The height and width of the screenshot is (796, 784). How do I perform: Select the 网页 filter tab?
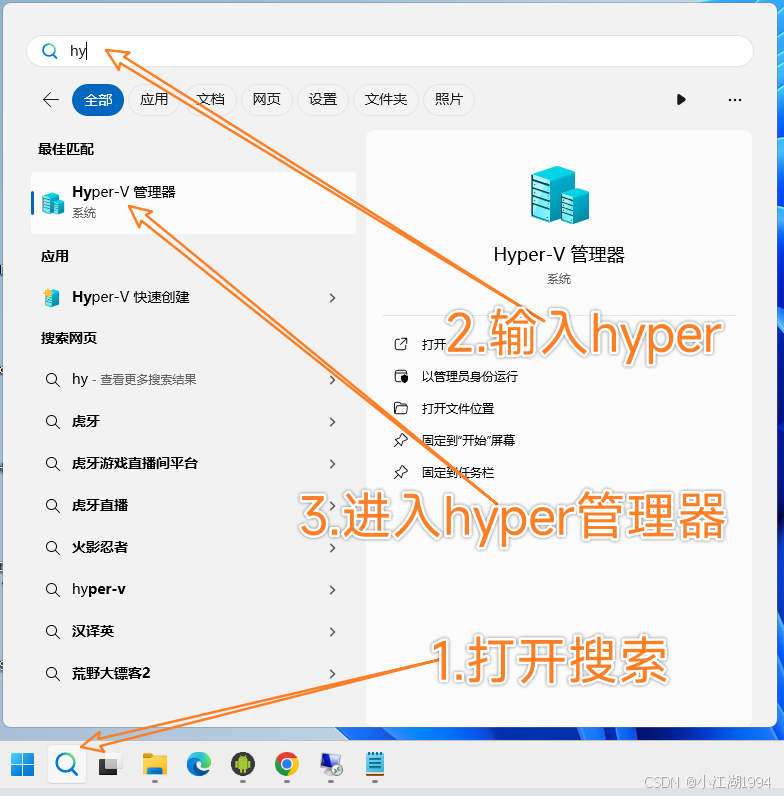point(267,100)
